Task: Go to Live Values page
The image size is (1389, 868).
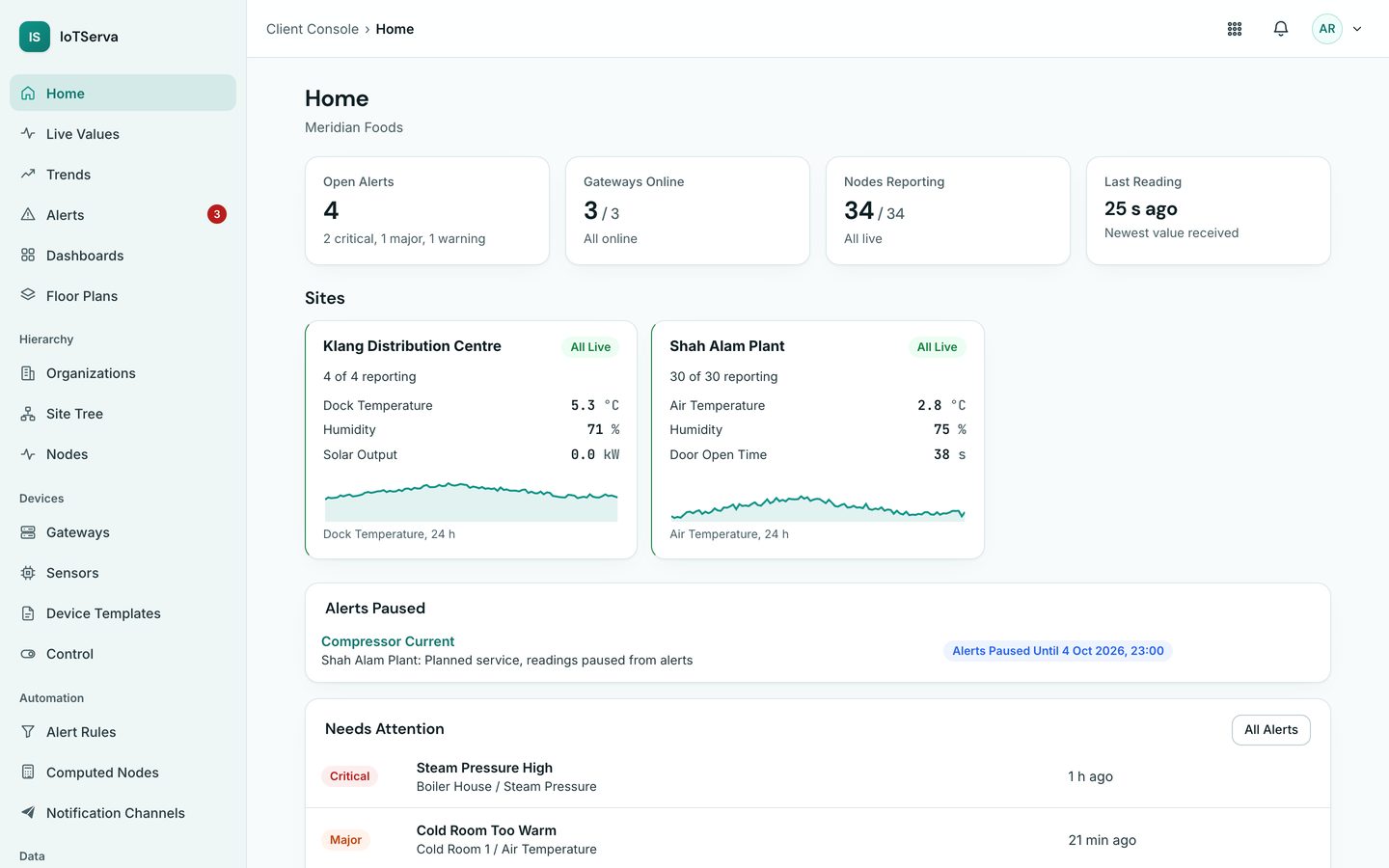Action: click(123, 134)
